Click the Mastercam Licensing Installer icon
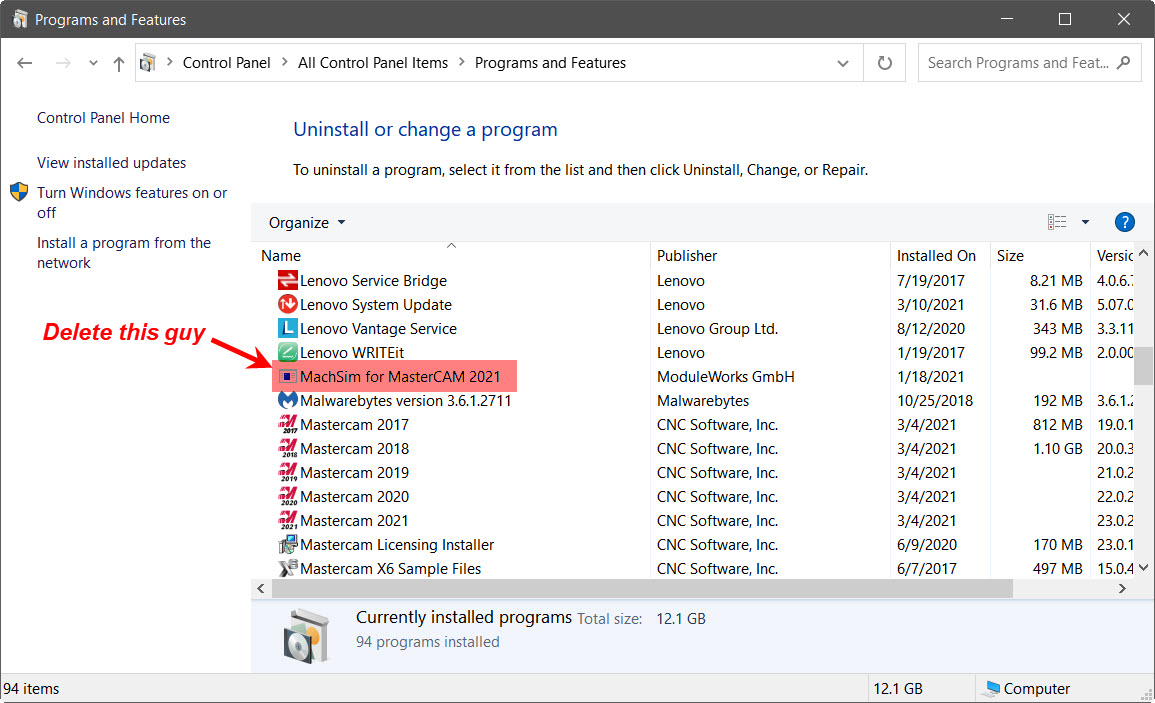This screenshot has height=703, width=1155. pyautogui.click(x=287, y=545)
